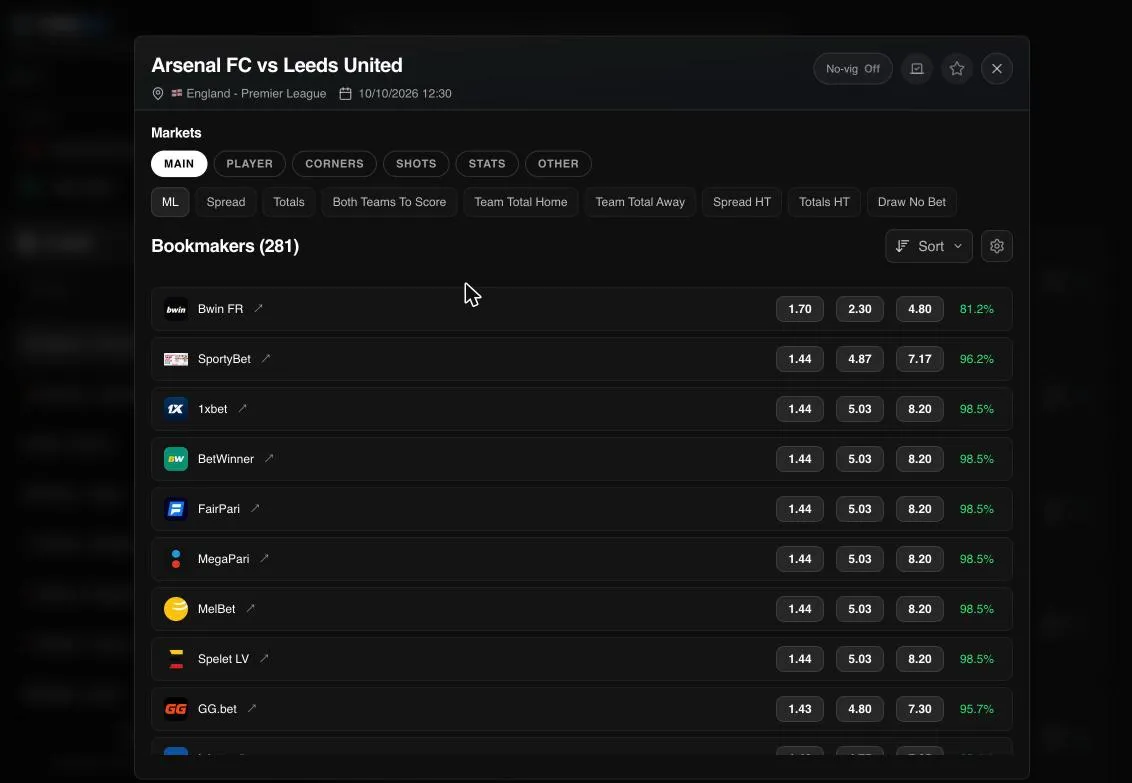This screenshot has width=1132, height=783.
Task: Select Team Total Away market
Action: tap(640, 202)
